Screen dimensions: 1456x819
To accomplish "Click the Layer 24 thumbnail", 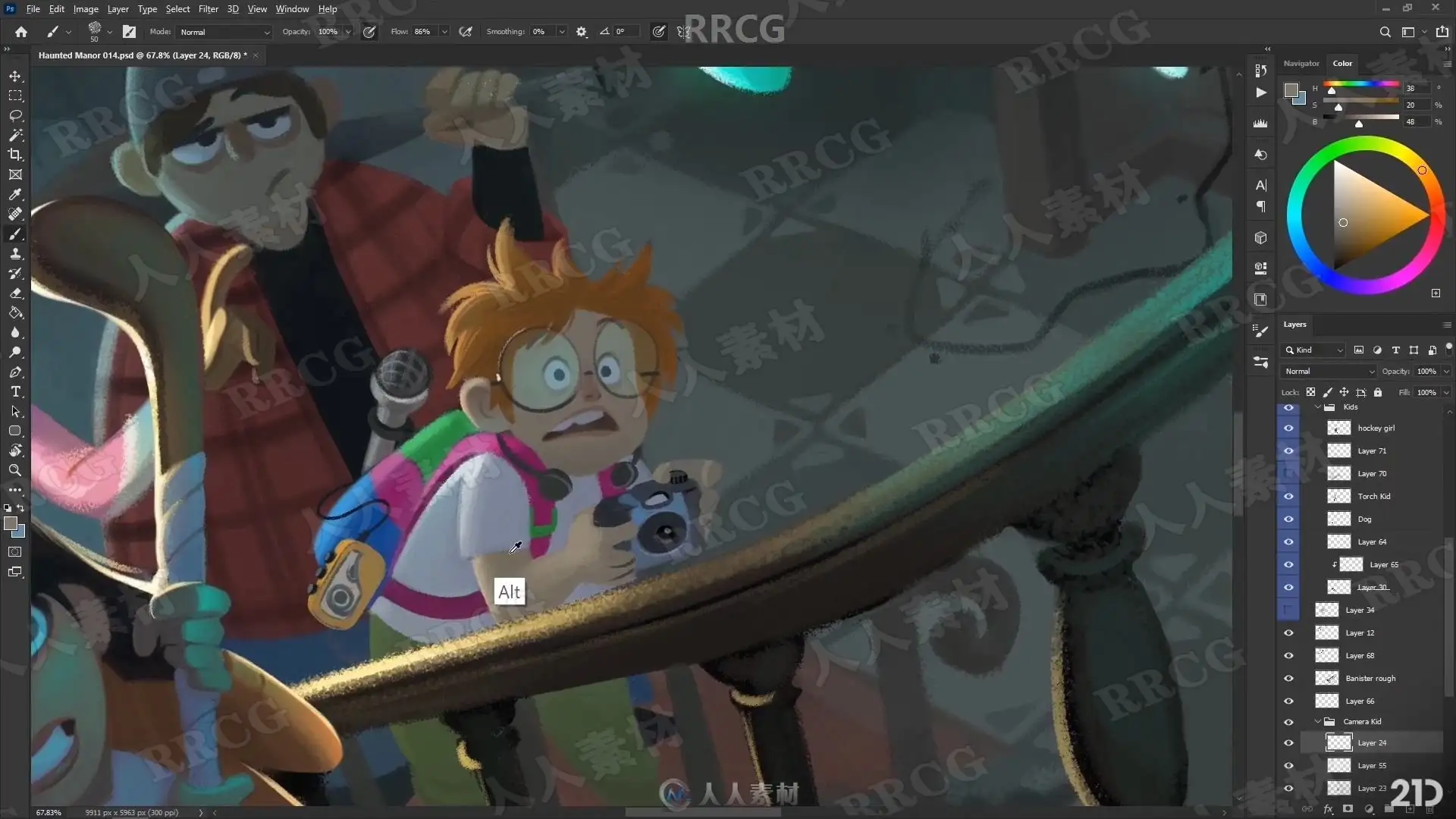I will (x=1338, y=743).
